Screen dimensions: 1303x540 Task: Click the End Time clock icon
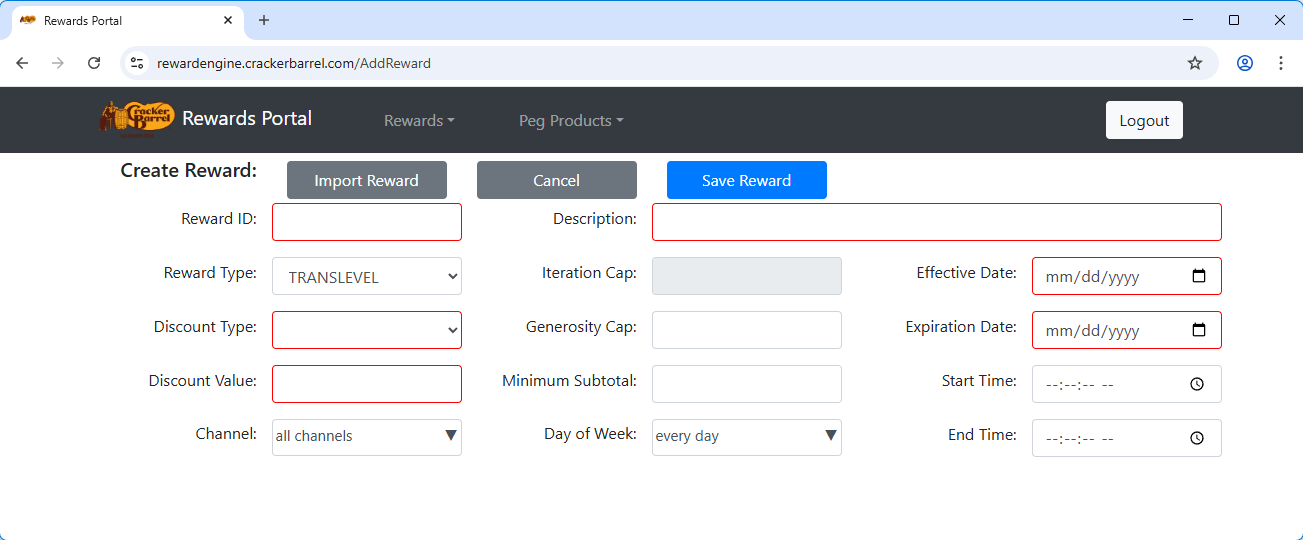coord(1197,438)
